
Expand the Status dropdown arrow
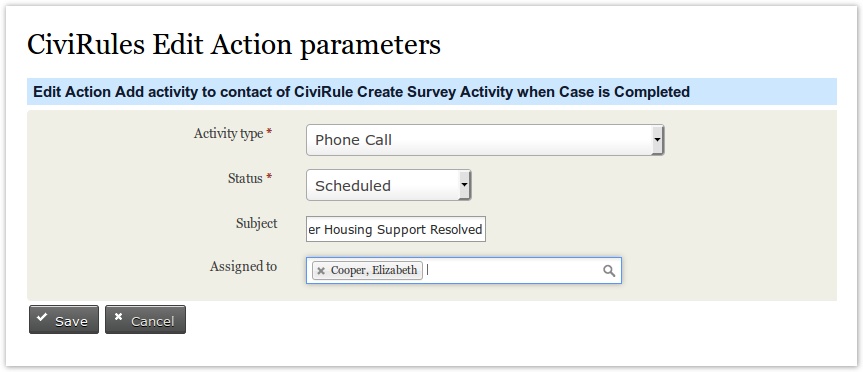(x=465, y=185)
